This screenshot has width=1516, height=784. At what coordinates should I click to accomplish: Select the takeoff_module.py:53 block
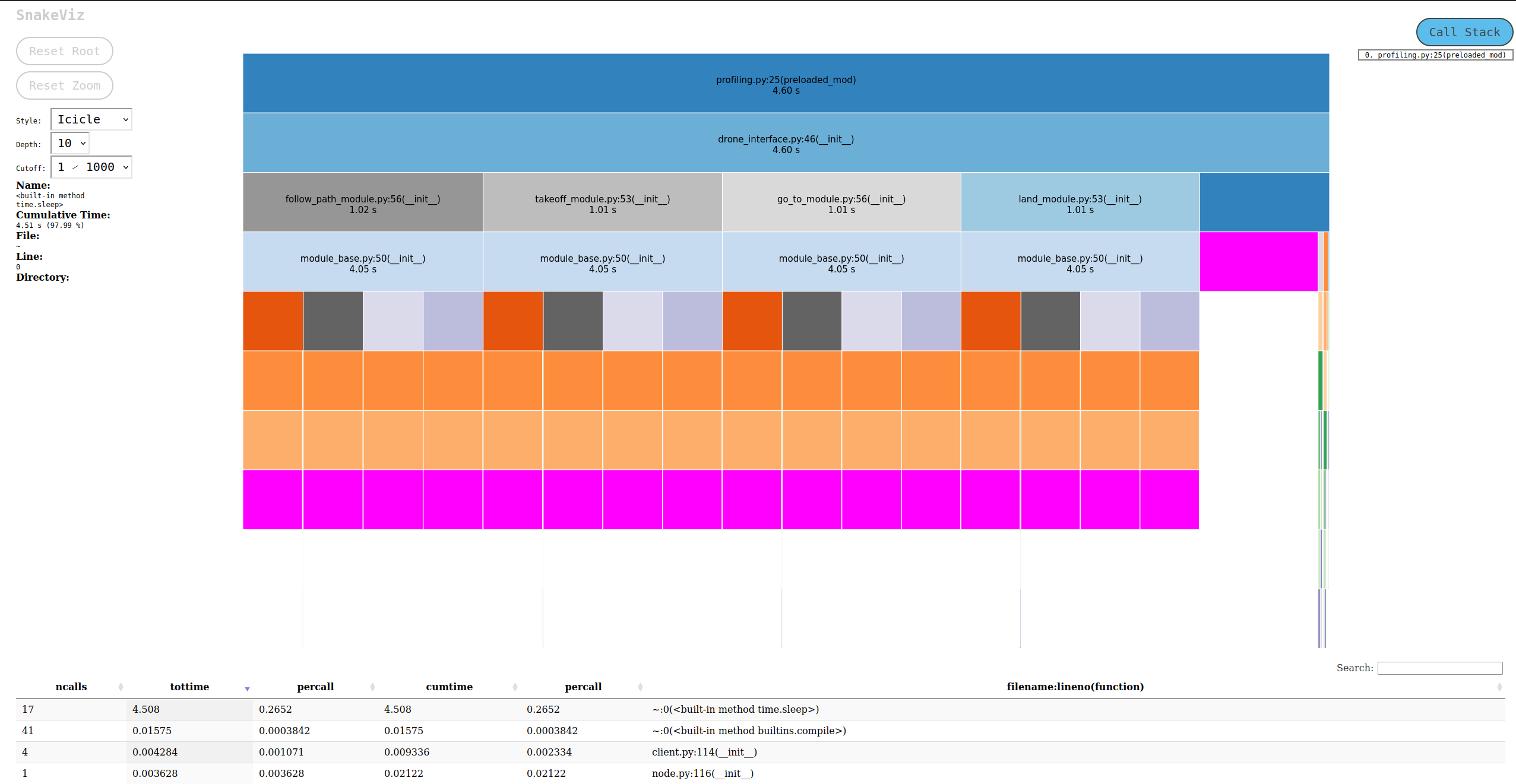602,202
